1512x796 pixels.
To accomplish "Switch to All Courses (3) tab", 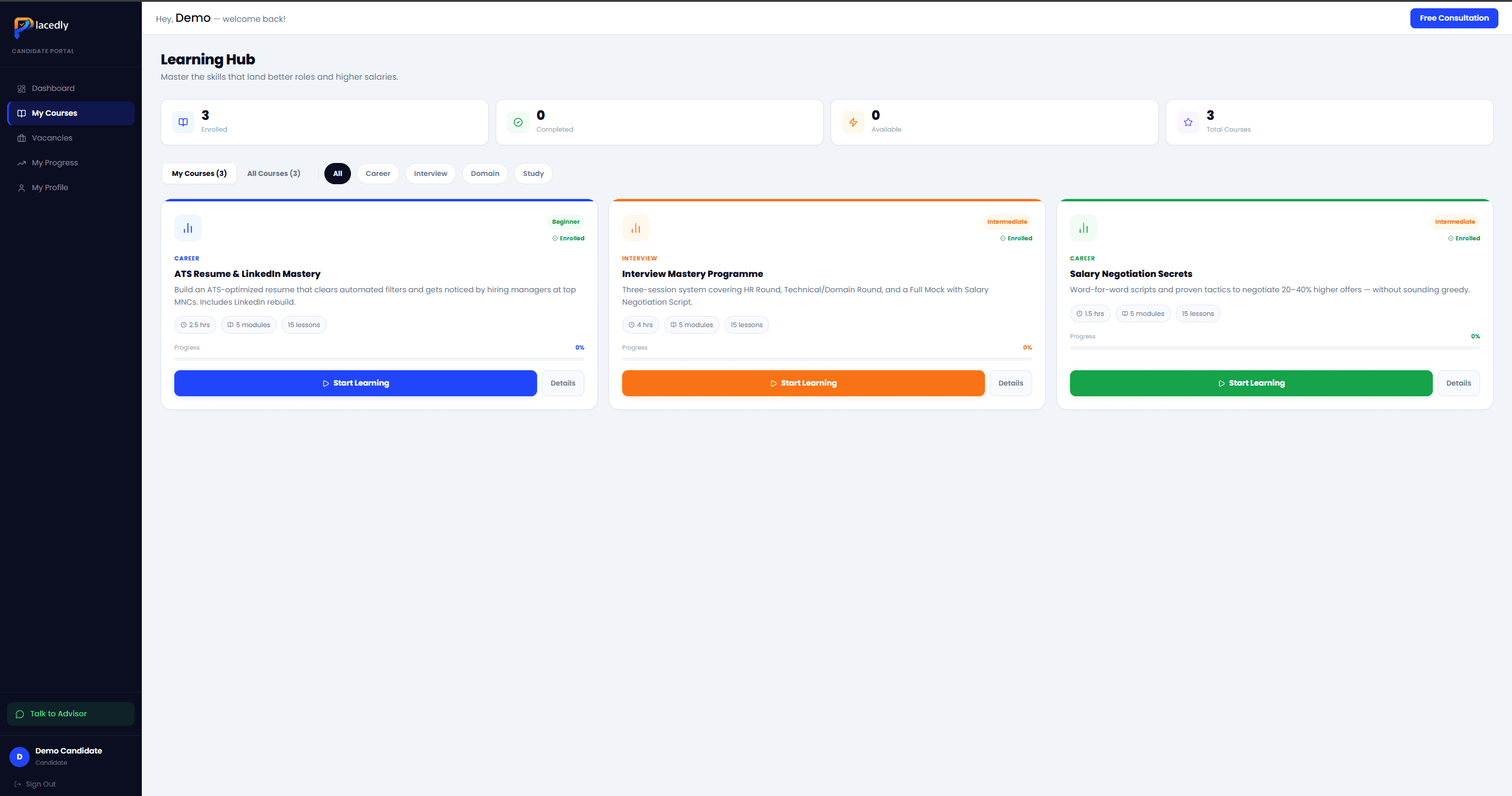I will point(274,174).
